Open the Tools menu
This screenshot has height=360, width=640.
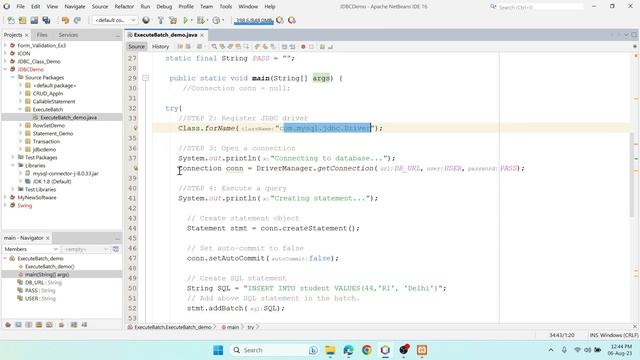point(226,7)
